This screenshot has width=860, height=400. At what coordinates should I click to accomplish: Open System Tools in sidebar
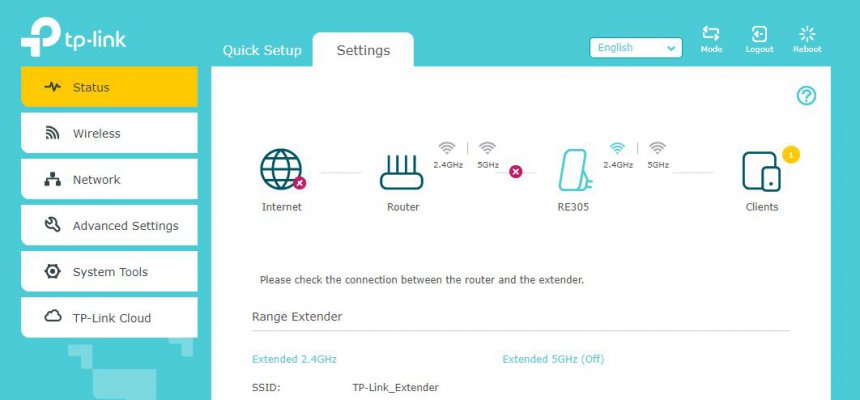109,272
